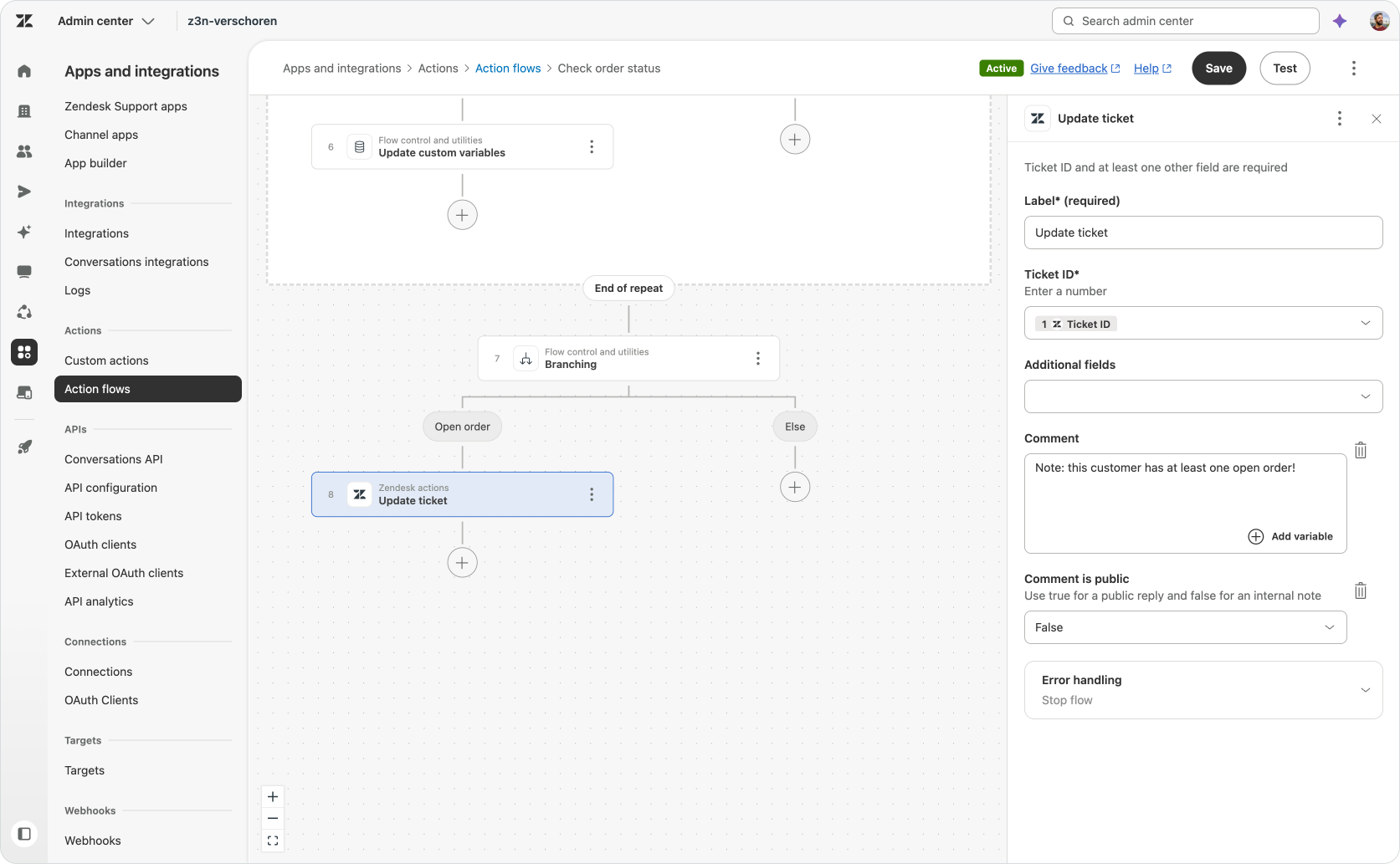Open the Objects and rules icon in rail
Screen dimensions: 1400x864
(x=24, y=312)
